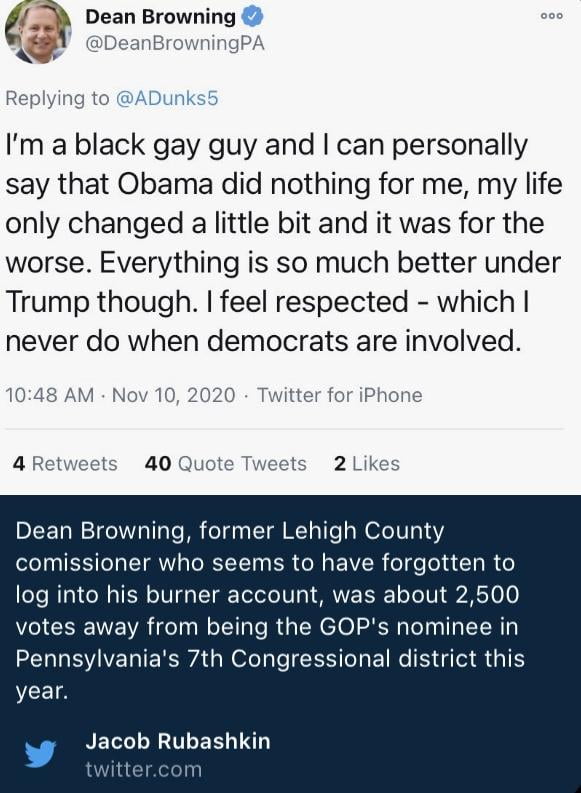
Task: Open the @ADunks5 mention link
Action: [167, 98]
